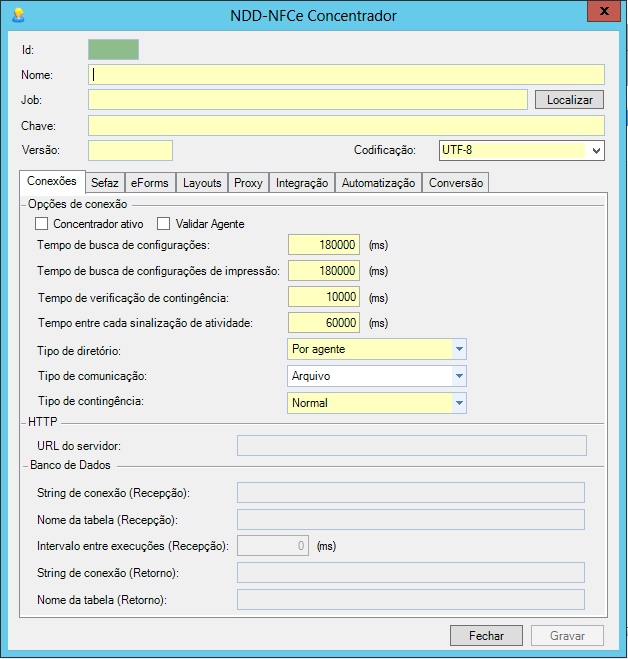Enable the Concentrador ativo checkbox
628x659 pixels.
point(41,224)
